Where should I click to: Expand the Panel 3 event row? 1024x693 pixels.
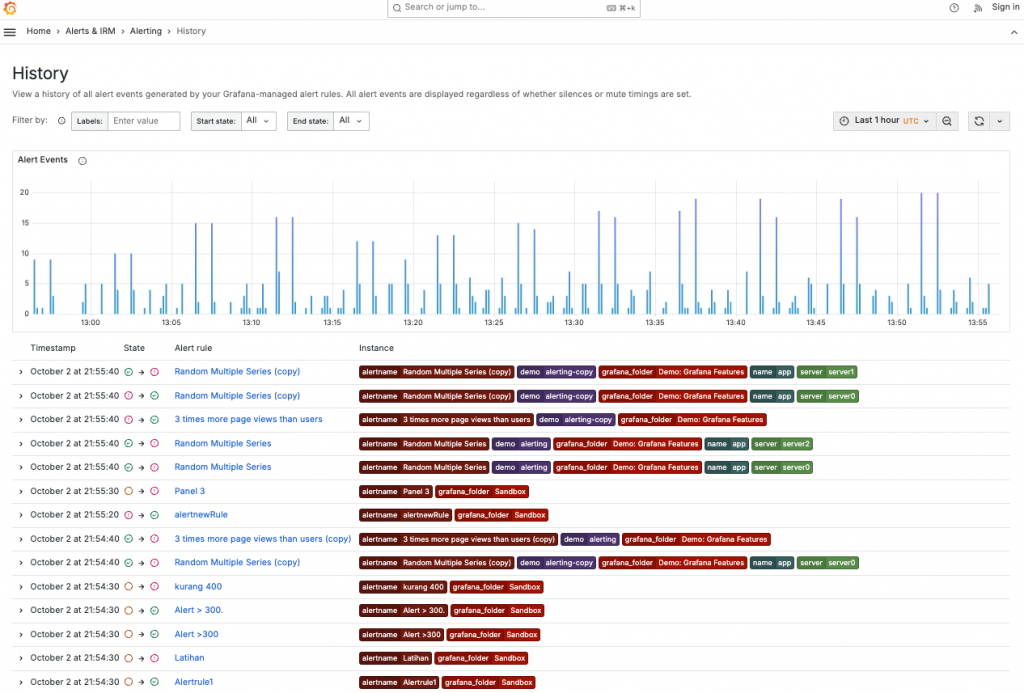coord(21,492)
